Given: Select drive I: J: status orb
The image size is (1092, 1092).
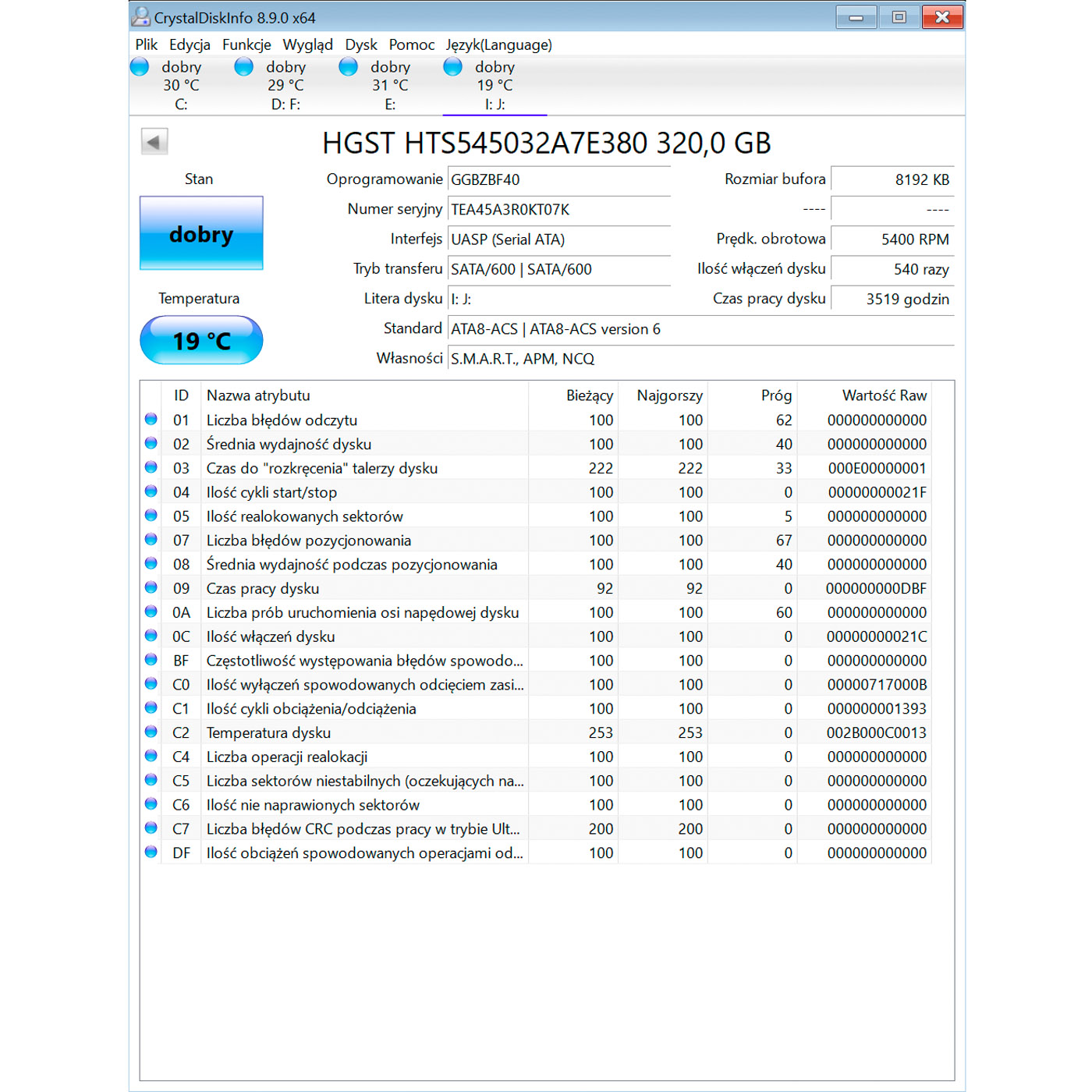Looking at the screenshot, I should click(x=453, y=67).
